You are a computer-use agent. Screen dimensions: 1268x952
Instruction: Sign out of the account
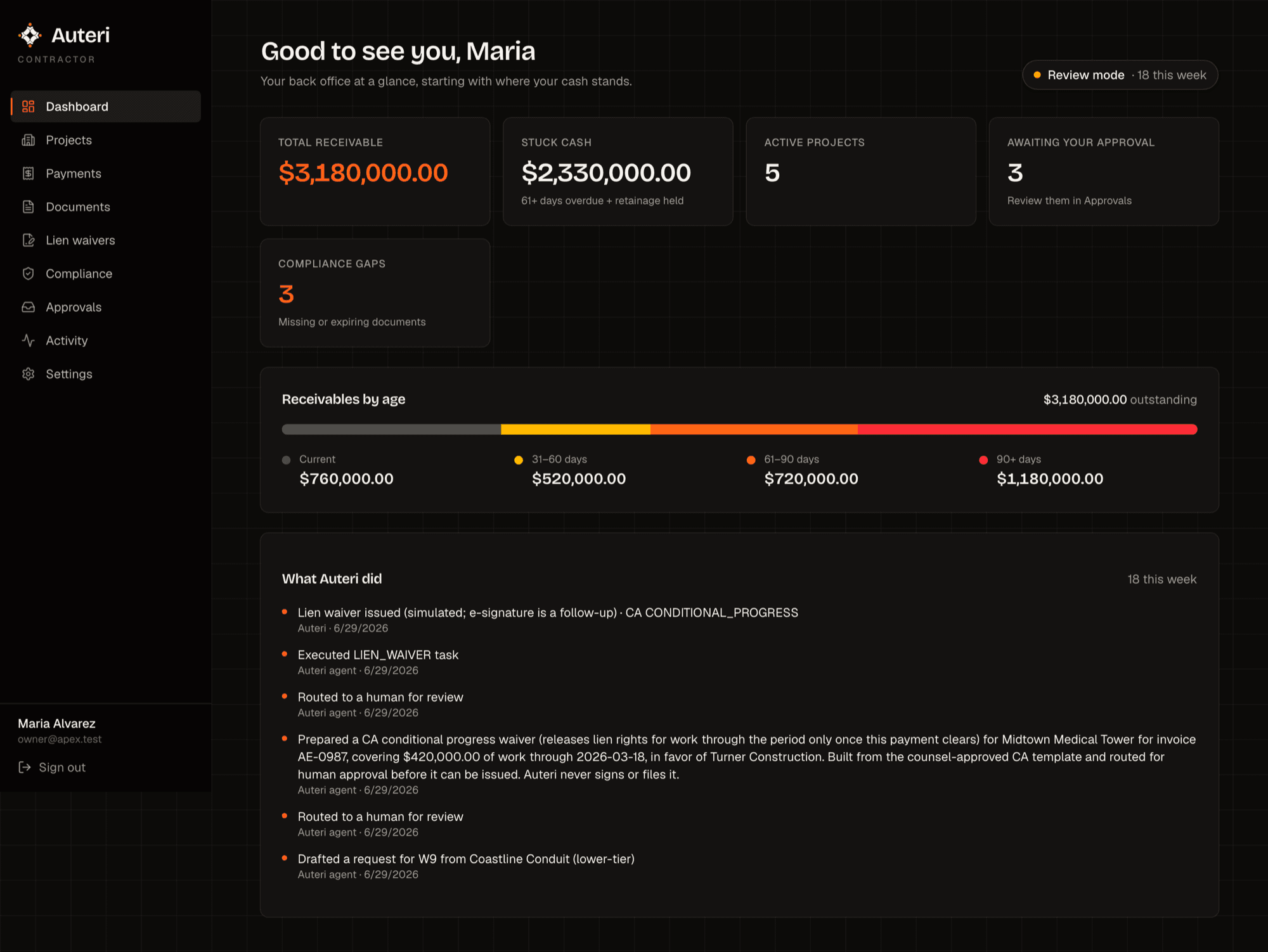point(52,768)
